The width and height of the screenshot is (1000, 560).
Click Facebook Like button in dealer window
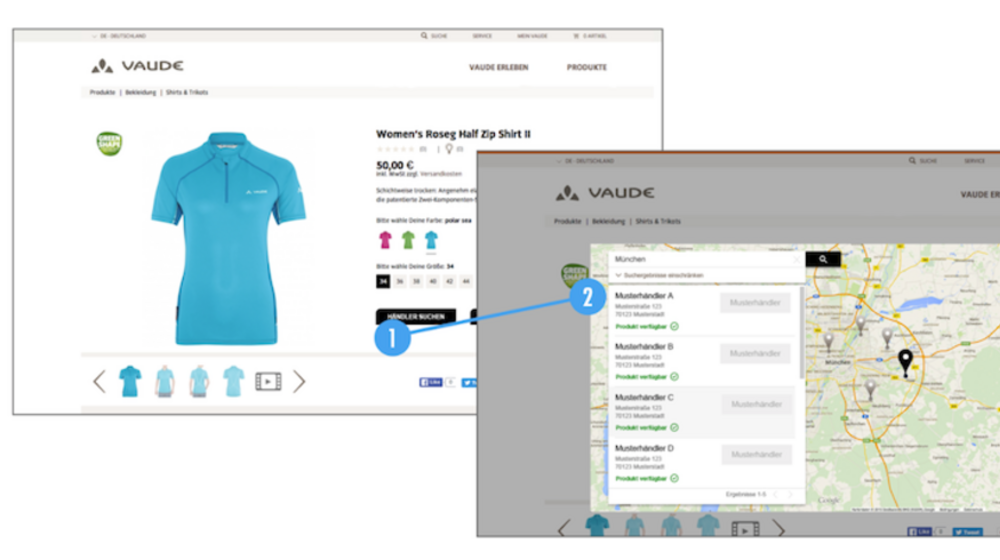[920, 531]
